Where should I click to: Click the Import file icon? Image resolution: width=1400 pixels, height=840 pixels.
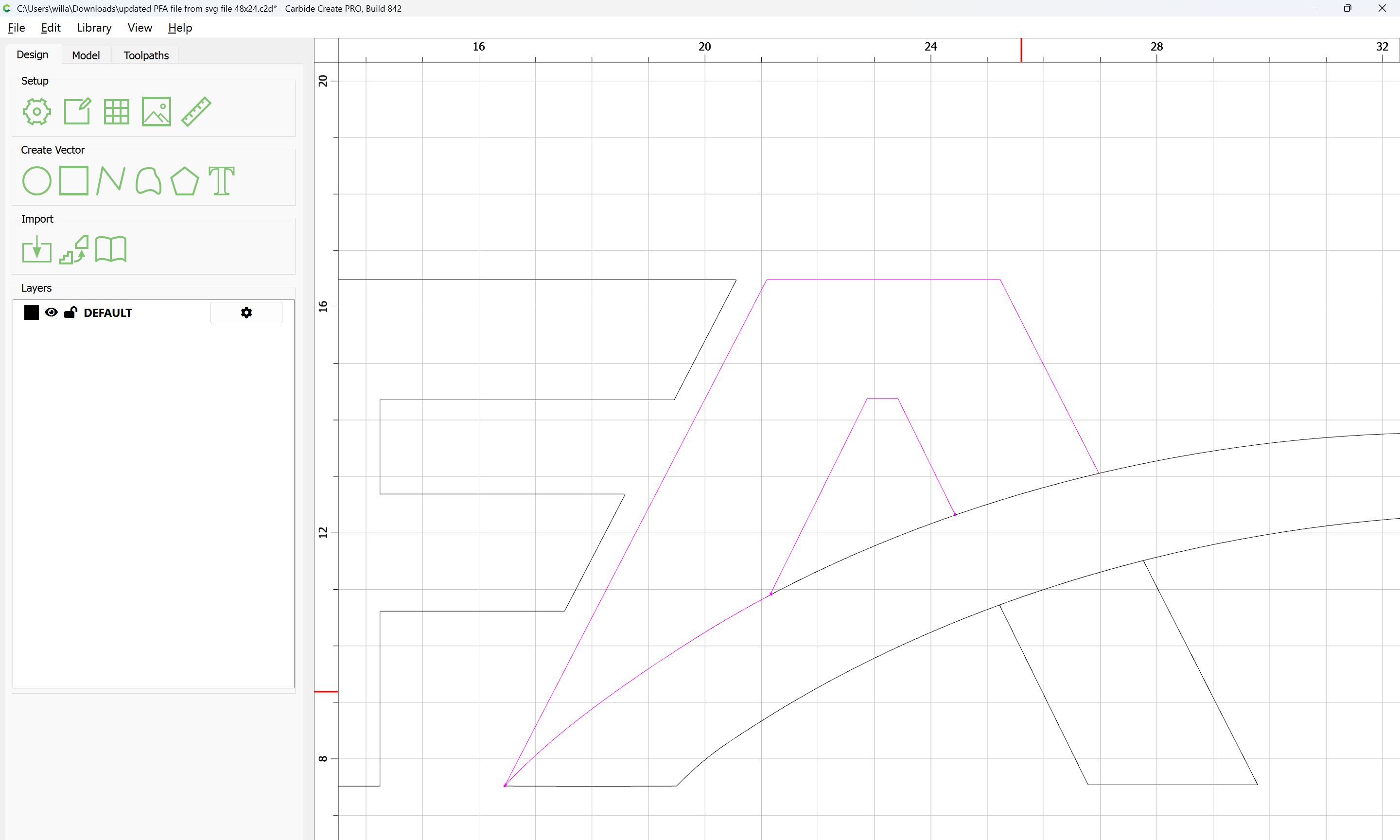pyautogui.click(x=37, y=250)
